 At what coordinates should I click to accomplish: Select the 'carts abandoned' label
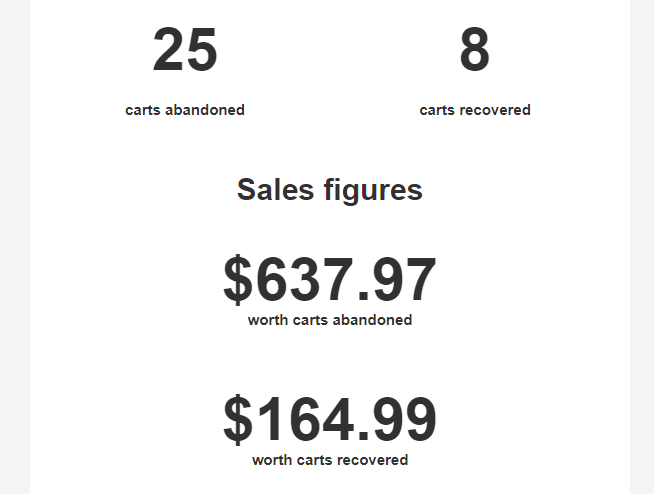(x=185, y=110)
